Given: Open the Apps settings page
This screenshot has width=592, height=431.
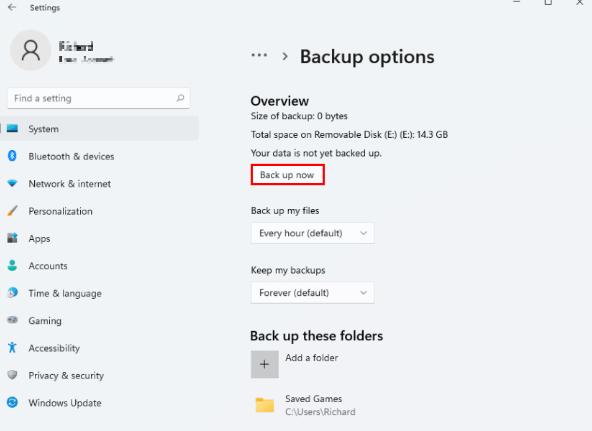Looking at the screenshot, I should point(99,239).
